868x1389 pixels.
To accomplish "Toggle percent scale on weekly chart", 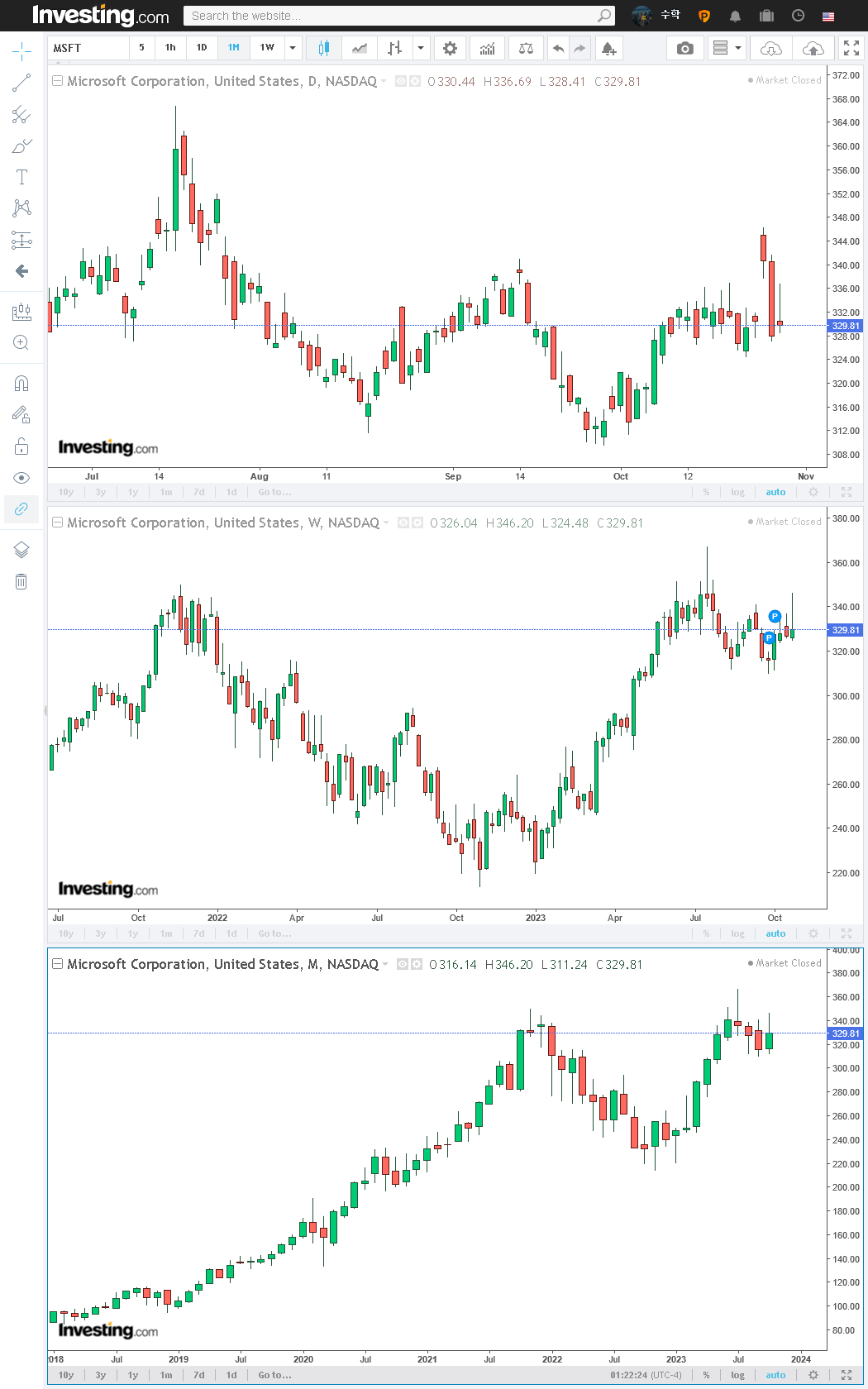I will tap(706, 933).
